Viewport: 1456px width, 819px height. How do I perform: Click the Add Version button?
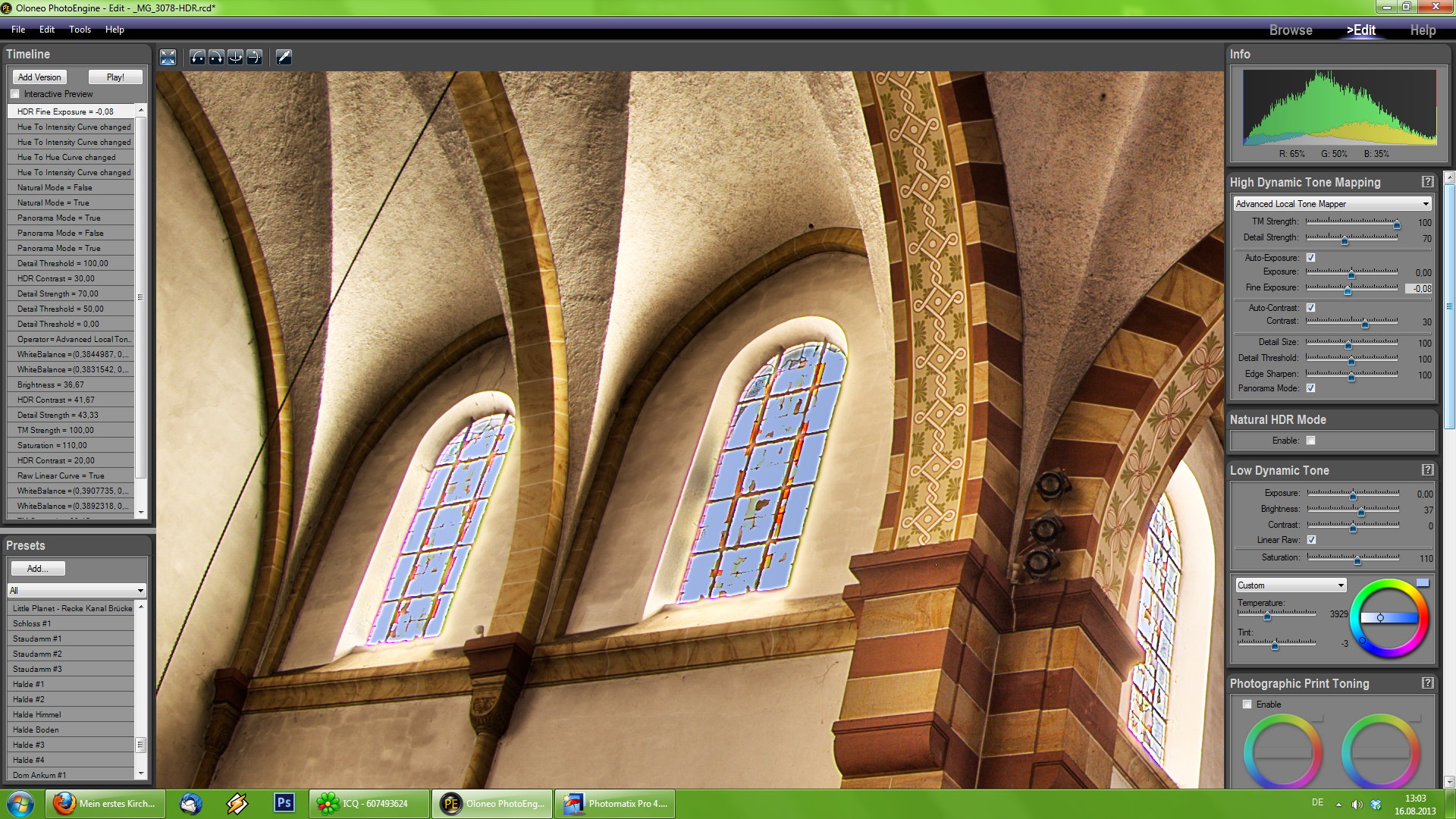(39, 77)
